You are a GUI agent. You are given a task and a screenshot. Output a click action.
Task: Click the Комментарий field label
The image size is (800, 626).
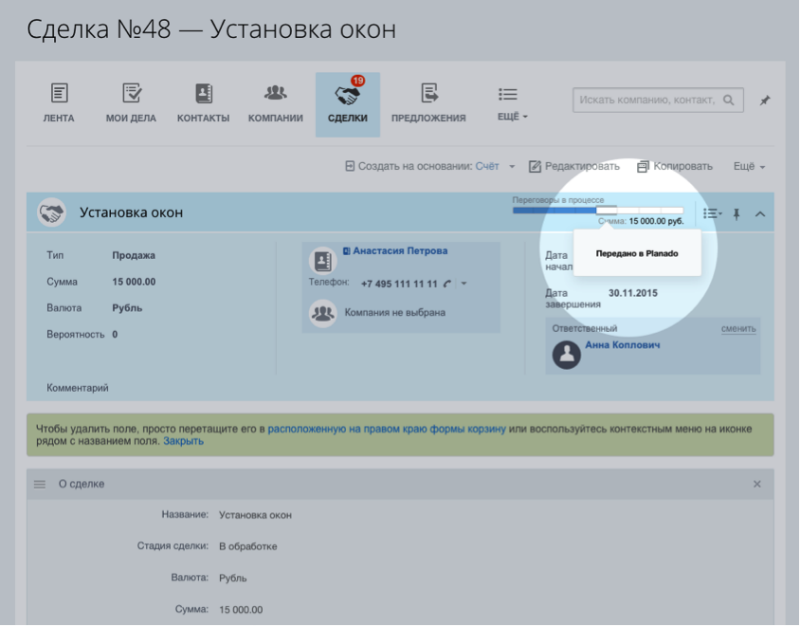click(78, 388)
